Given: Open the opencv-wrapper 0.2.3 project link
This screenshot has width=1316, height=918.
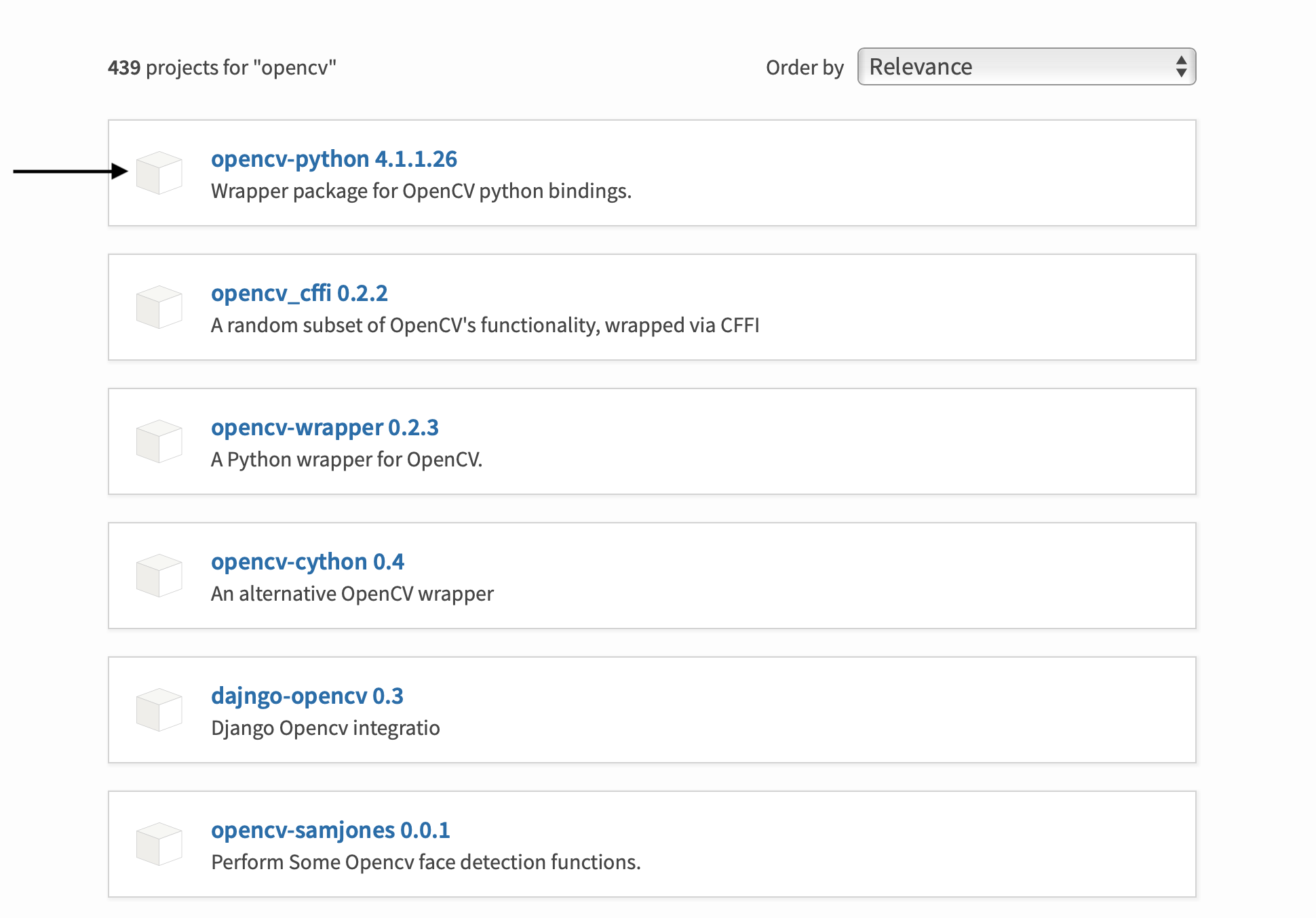Looking at the screenshot, I should click(x=325, y=427).
